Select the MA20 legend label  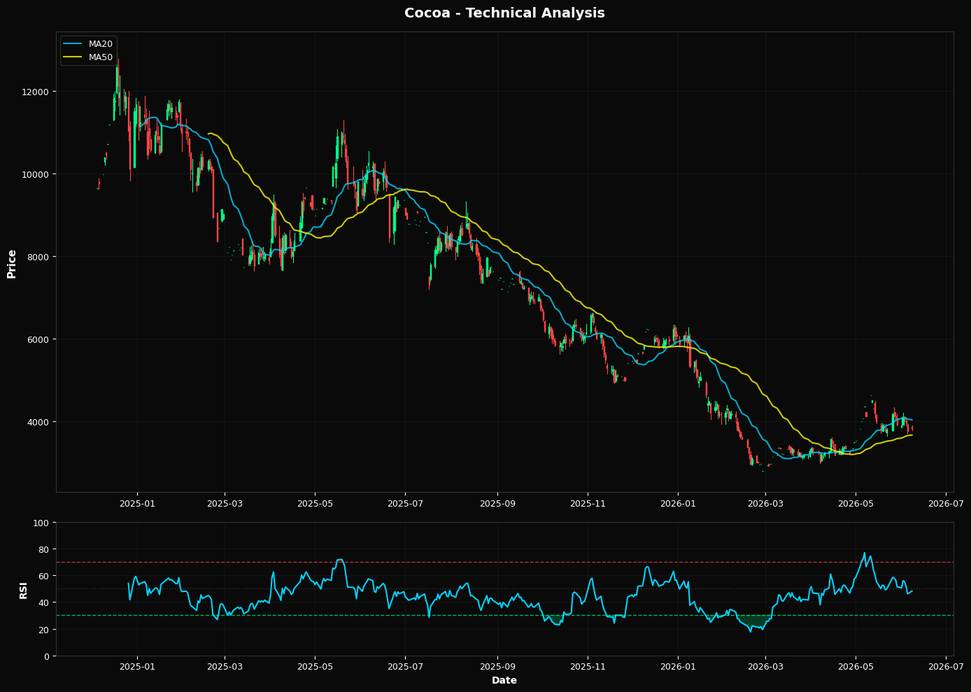click(100, 45)
